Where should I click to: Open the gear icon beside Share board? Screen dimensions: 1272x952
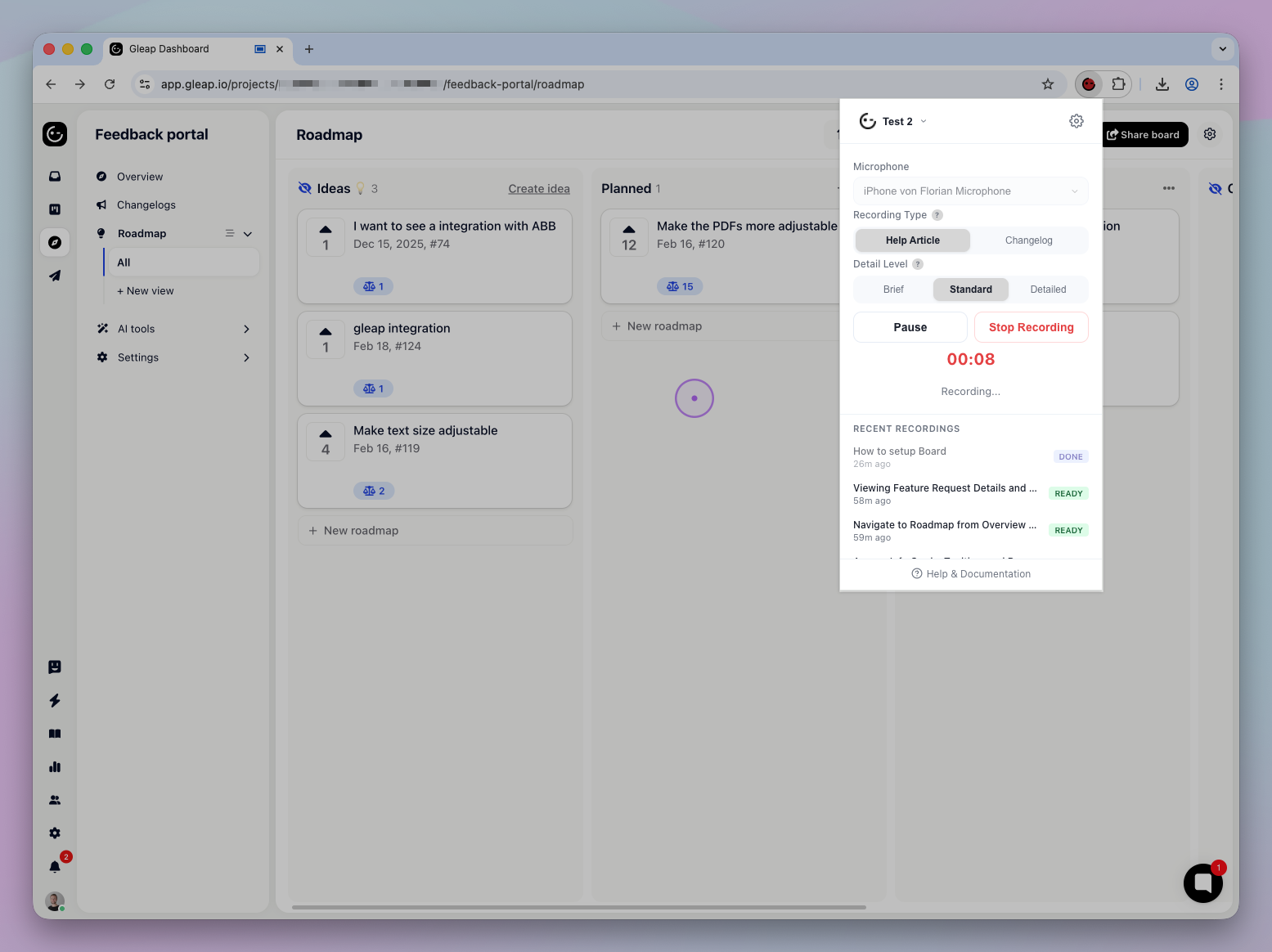tap(1210, 134)
